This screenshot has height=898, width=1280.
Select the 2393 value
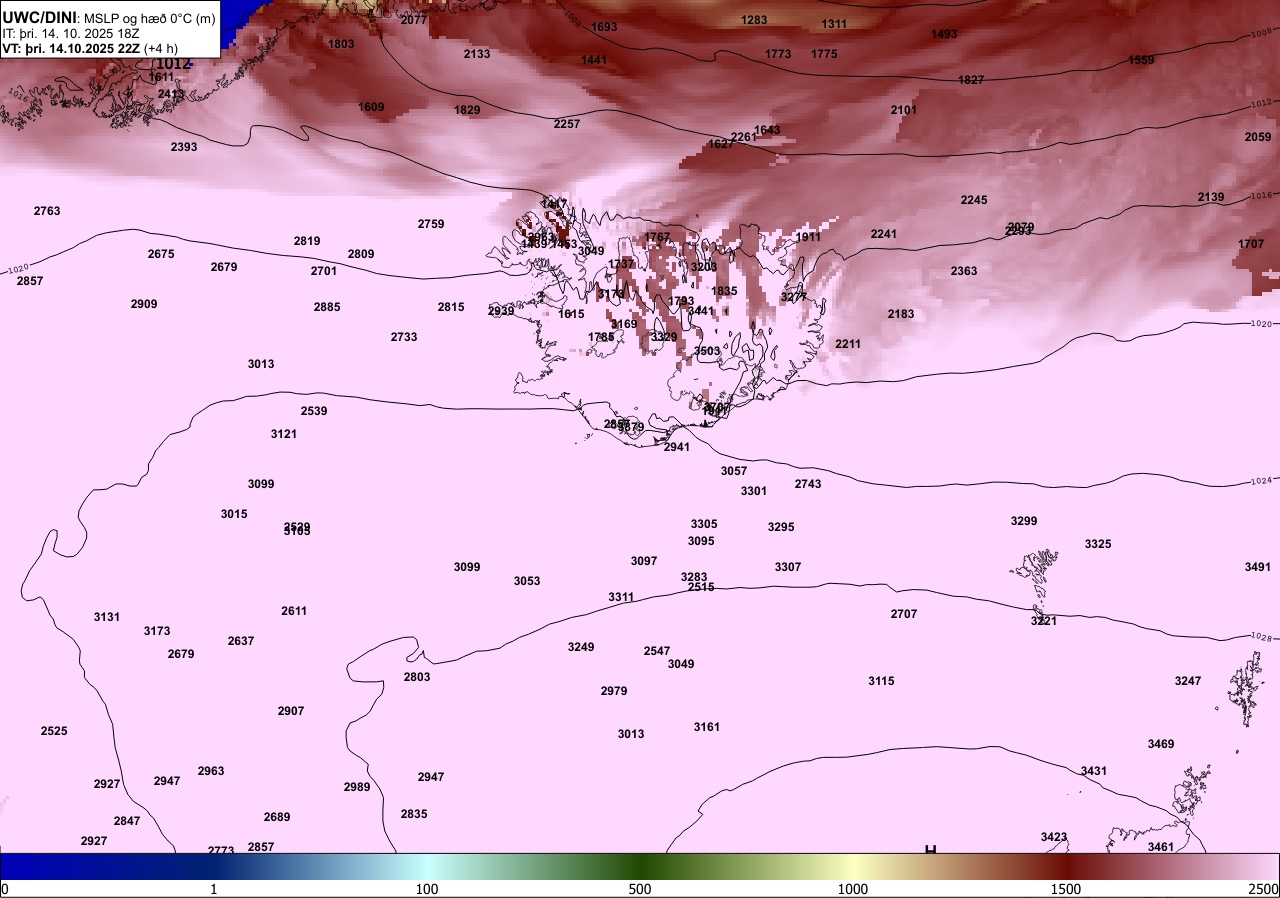[x=184, y=147]
